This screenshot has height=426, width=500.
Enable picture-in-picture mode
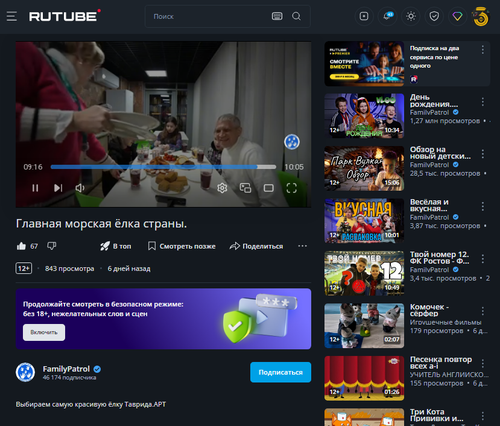pyautogui.click(x=245, y=188)
